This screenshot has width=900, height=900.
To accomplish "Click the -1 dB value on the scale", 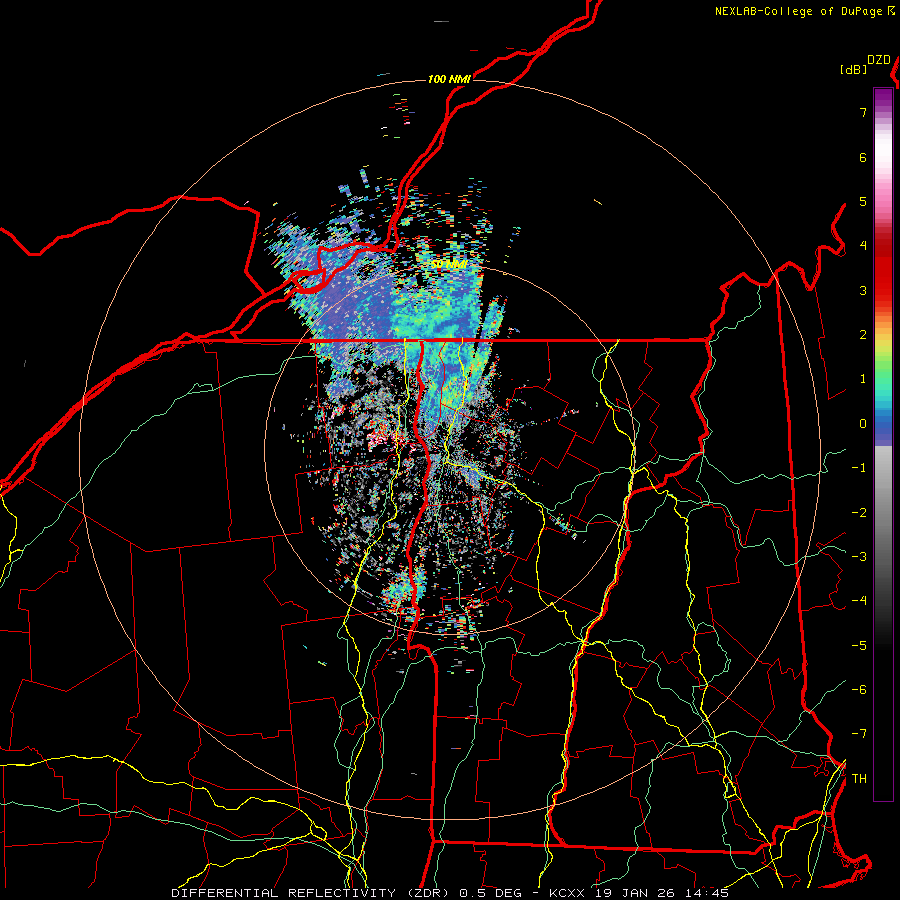I will (x=859, y=468).
